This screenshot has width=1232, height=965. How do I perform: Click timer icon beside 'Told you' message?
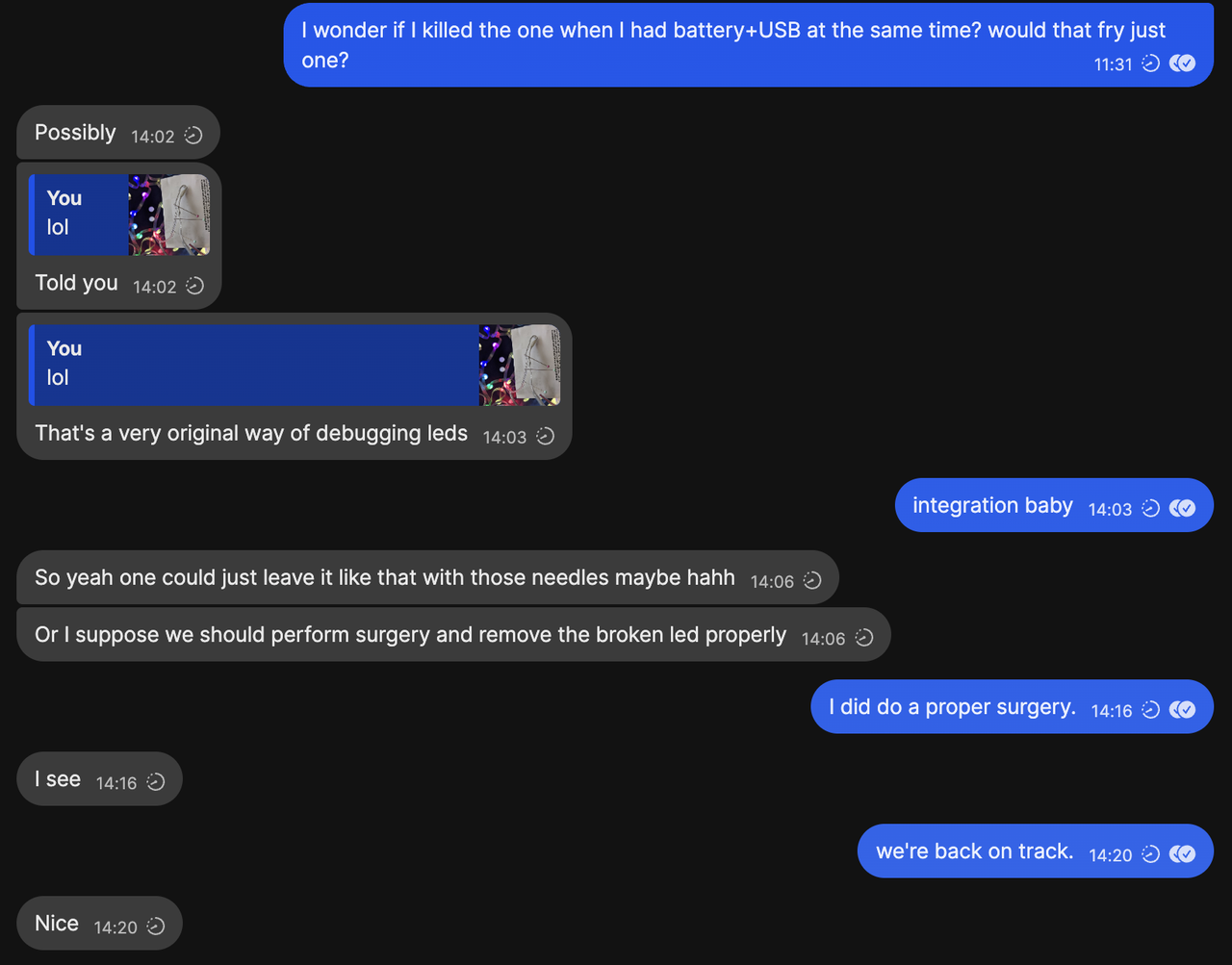(194, 286)
